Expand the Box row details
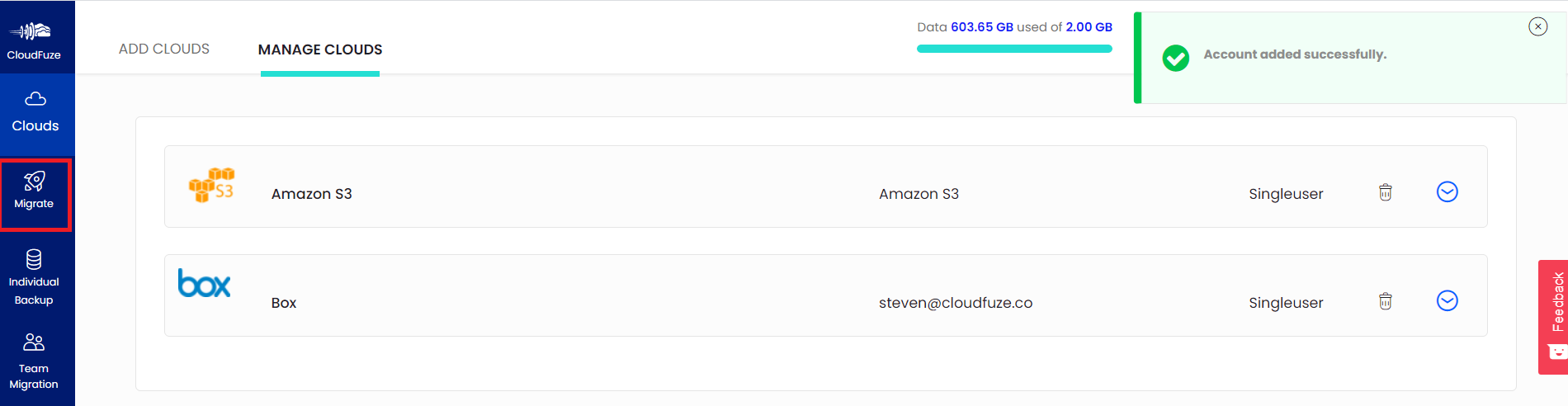Image resolution: width=1568 pixels, height=406 pixels. [1448, 300]
